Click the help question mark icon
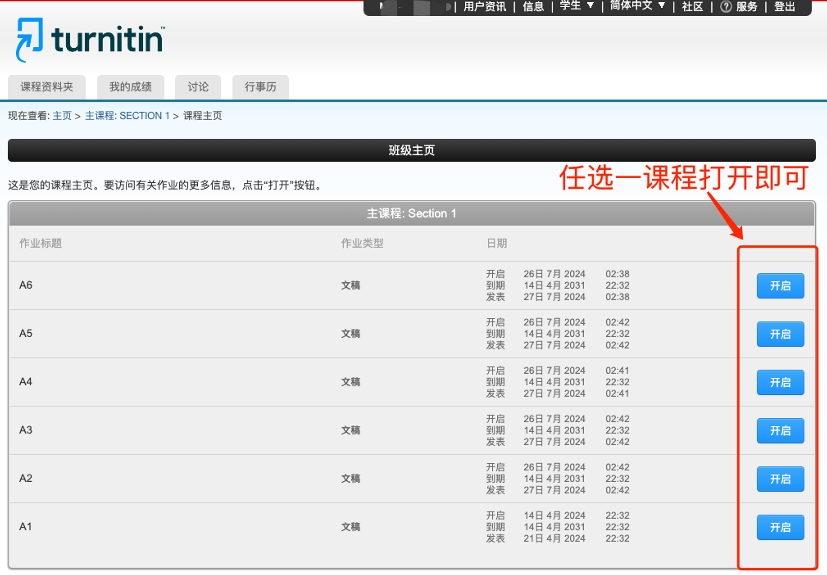Screen dimensions: 827x575 click(725, 7)
